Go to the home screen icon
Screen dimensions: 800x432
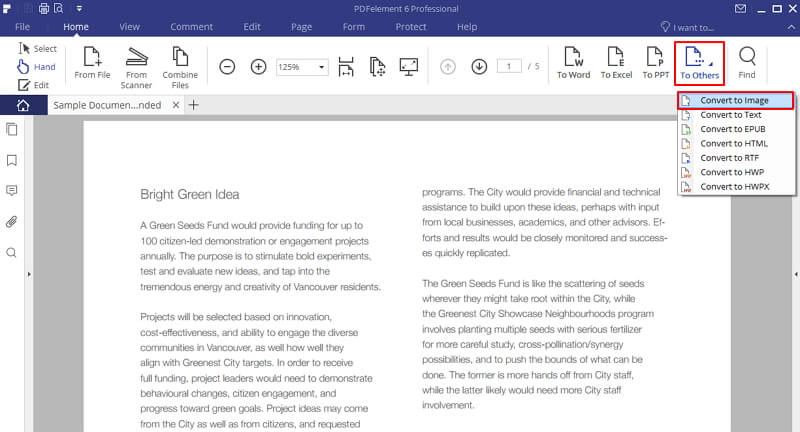[23, 105]
